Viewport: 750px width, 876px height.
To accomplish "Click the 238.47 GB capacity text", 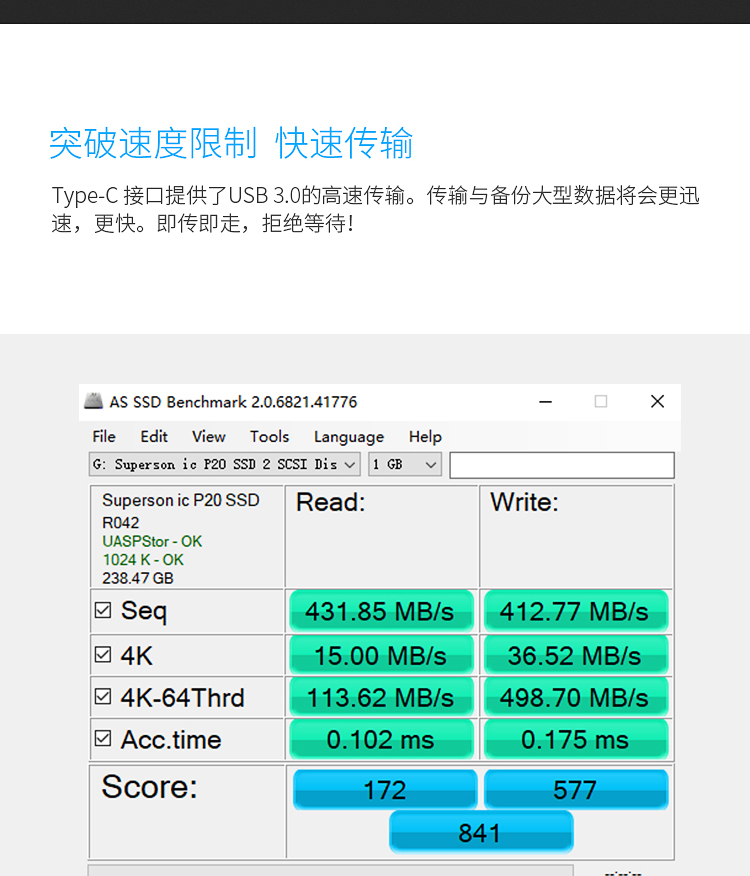I will pyautogui.click(x=138, y=578).
